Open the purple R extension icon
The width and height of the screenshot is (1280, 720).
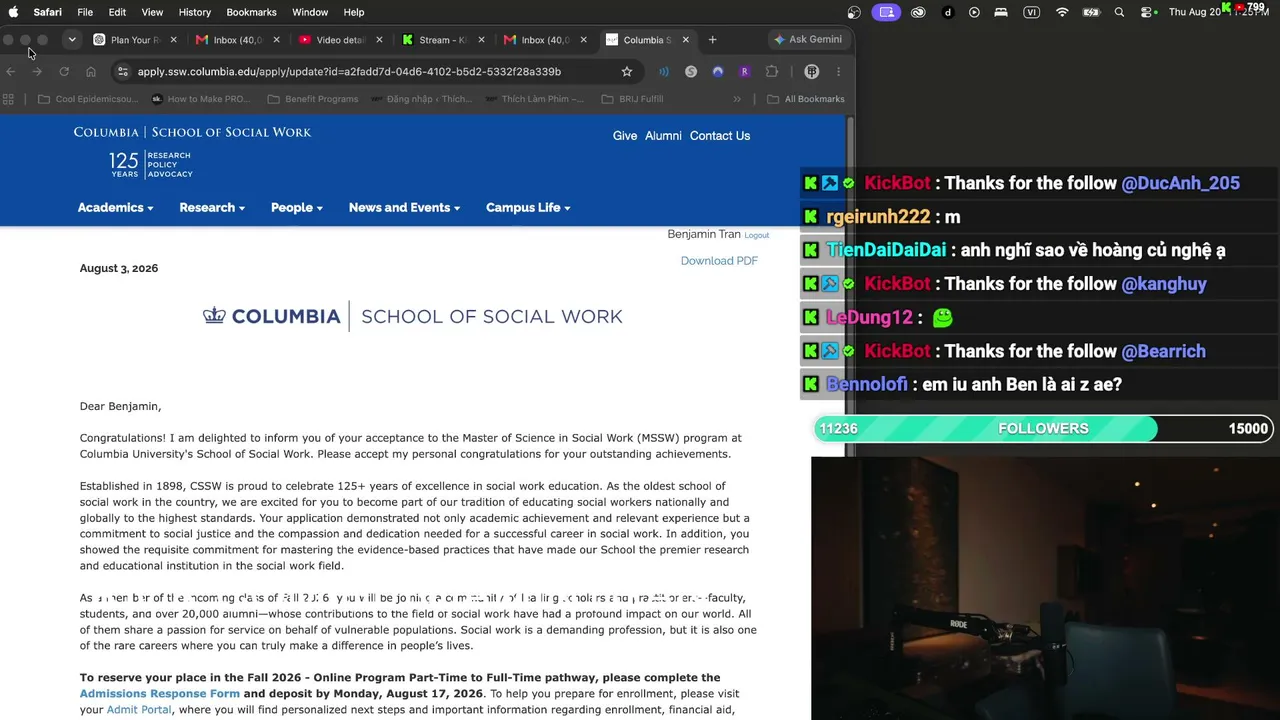[x=744, y=72]
